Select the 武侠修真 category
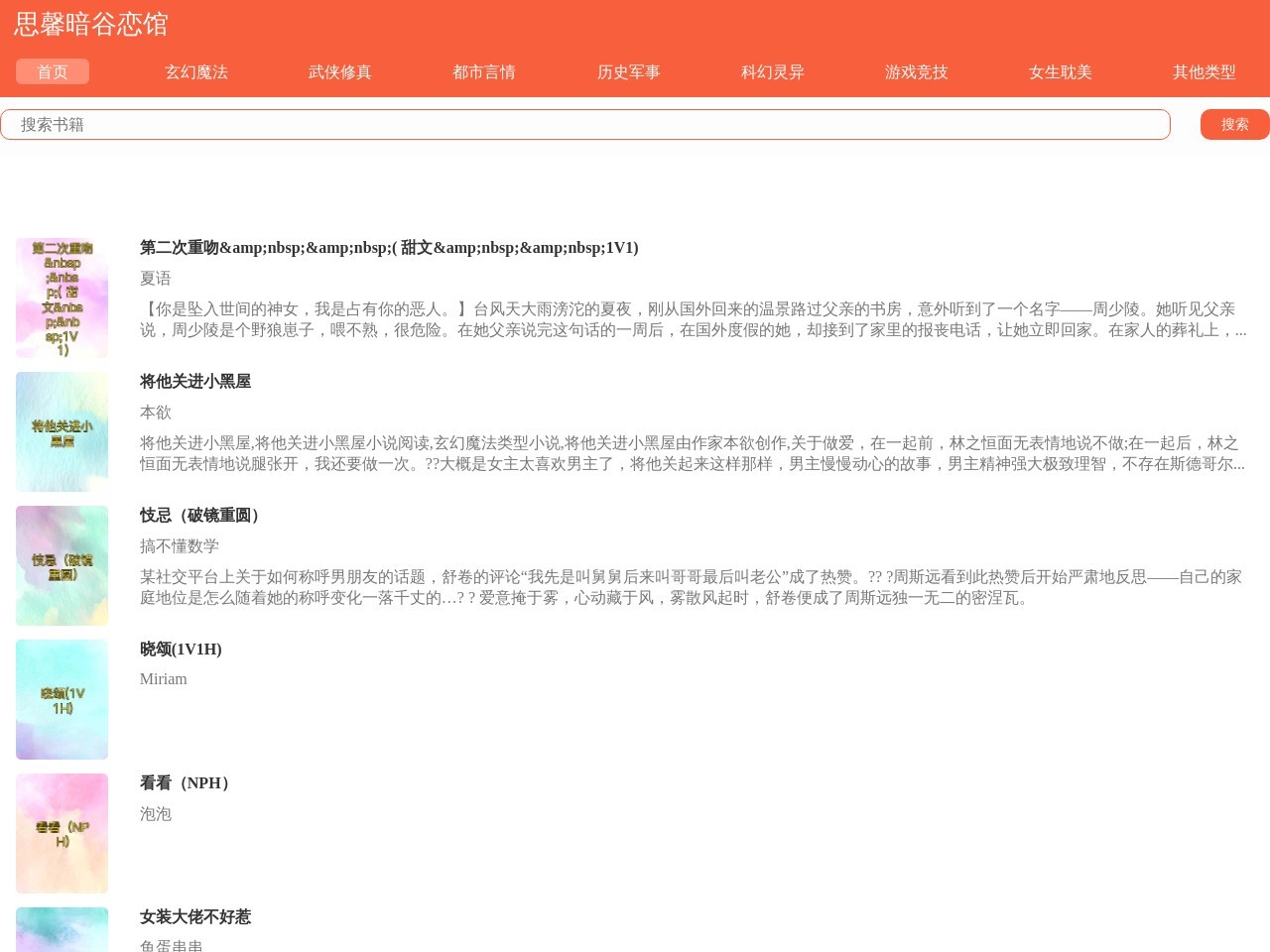The width and height of the screenshot is (1270, 952). click(340, 71)
